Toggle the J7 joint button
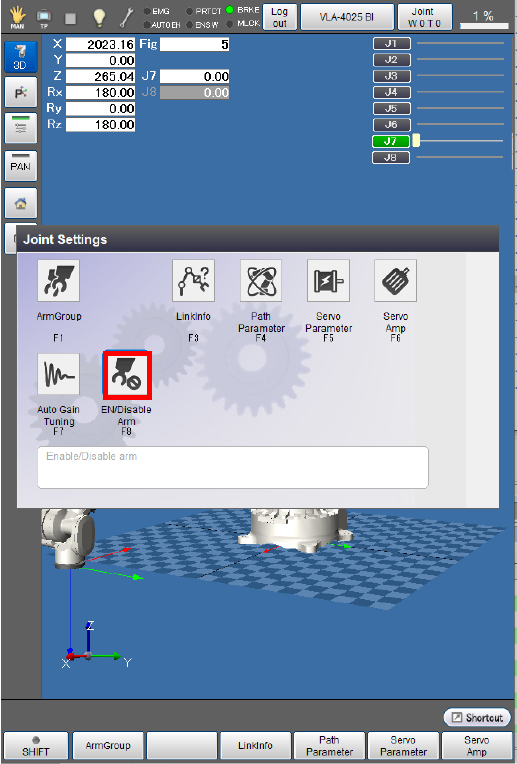The height and width of the screenshot is (764, 517). pos(391,141)
